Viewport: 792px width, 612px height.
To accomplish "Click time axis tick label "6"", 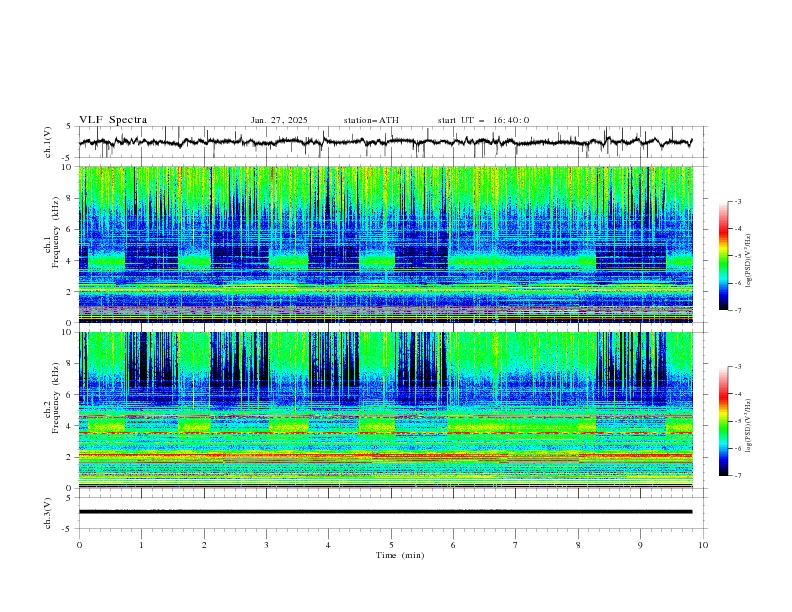I will click(x=453, y=545).
